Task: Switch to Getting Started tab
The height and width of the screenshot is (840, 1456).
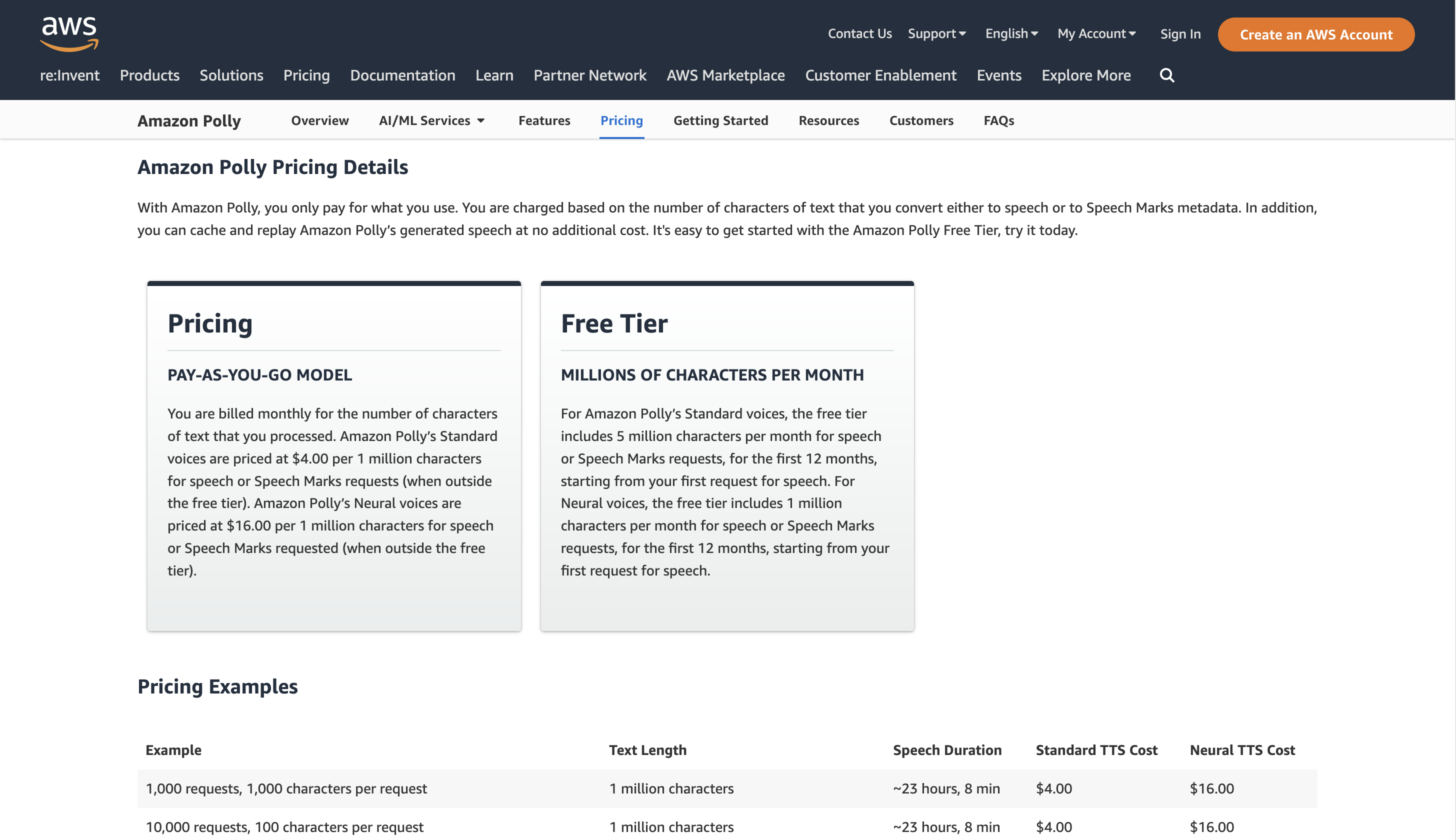Action: 720,120
